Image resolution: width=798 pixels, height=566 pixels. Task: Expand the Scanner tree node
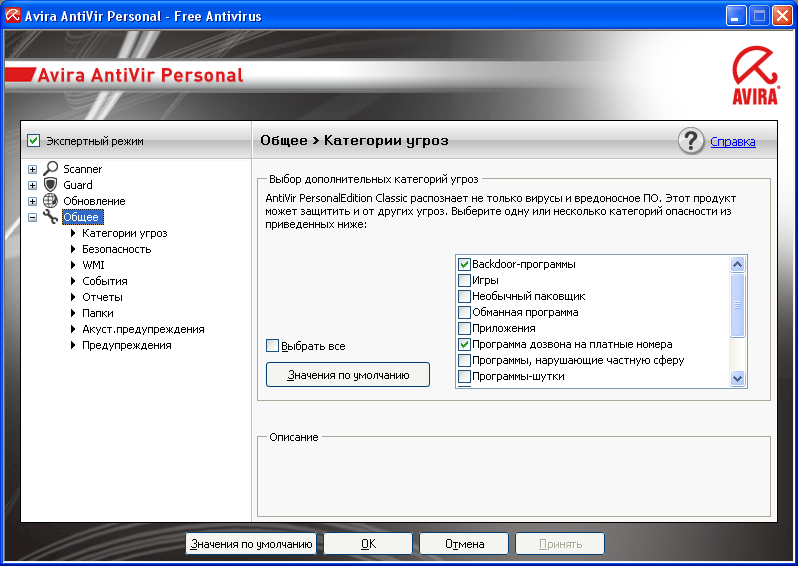[x=33, y=169]
